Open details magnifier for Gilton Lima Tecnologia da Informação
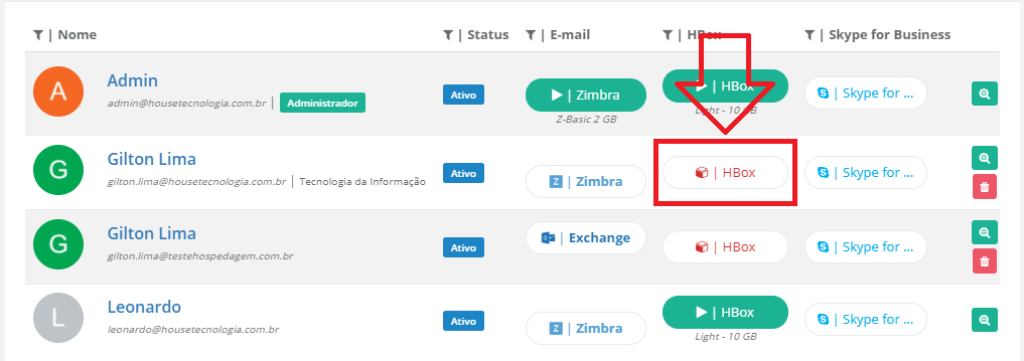This screenshot has width=1024, height=361. (x=984, y=158)
